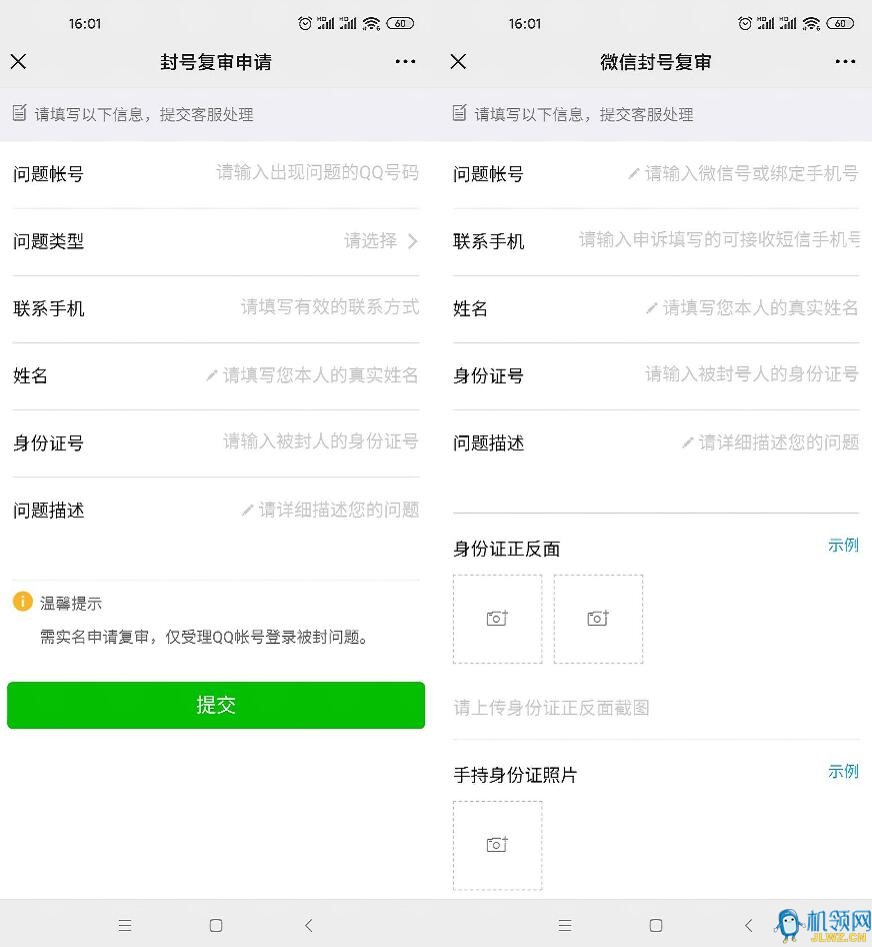The image size is (872, 947).
Task: Open 示例 link for 手持身份证照片
Action: pyautogui.click(x=843, y=771)
